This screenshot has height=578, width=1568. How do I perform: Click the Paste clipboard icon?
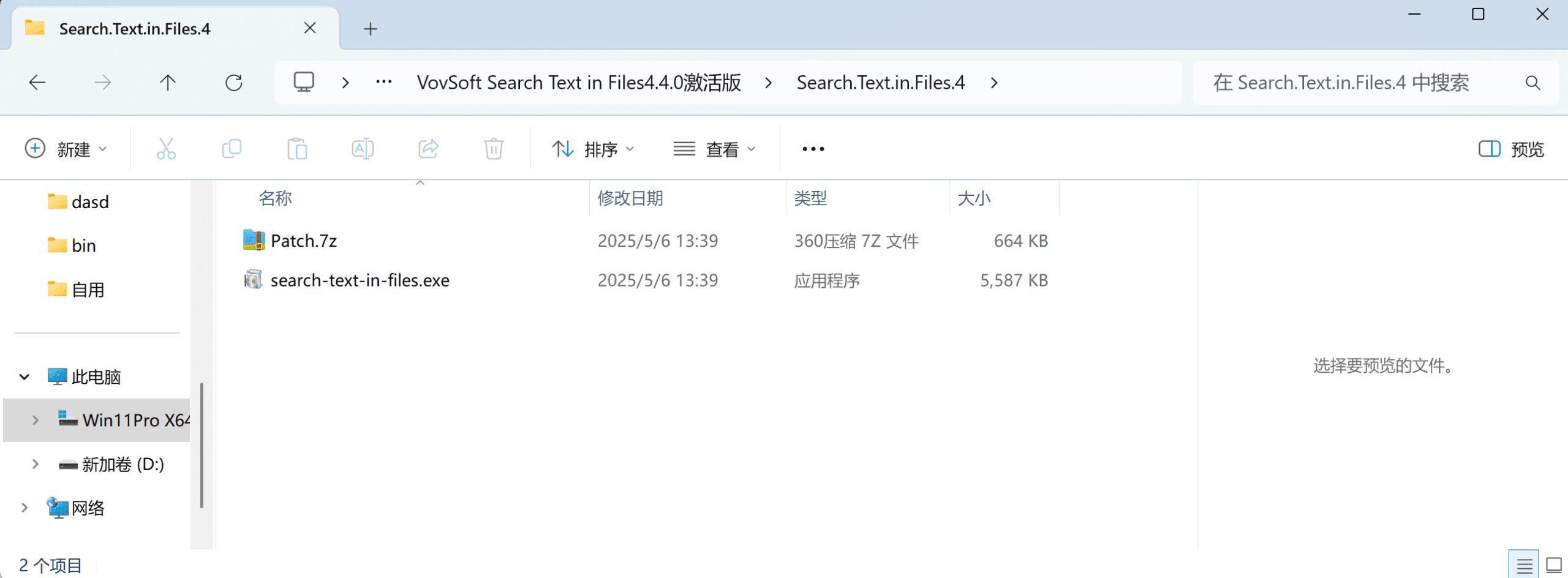(297, 149)
